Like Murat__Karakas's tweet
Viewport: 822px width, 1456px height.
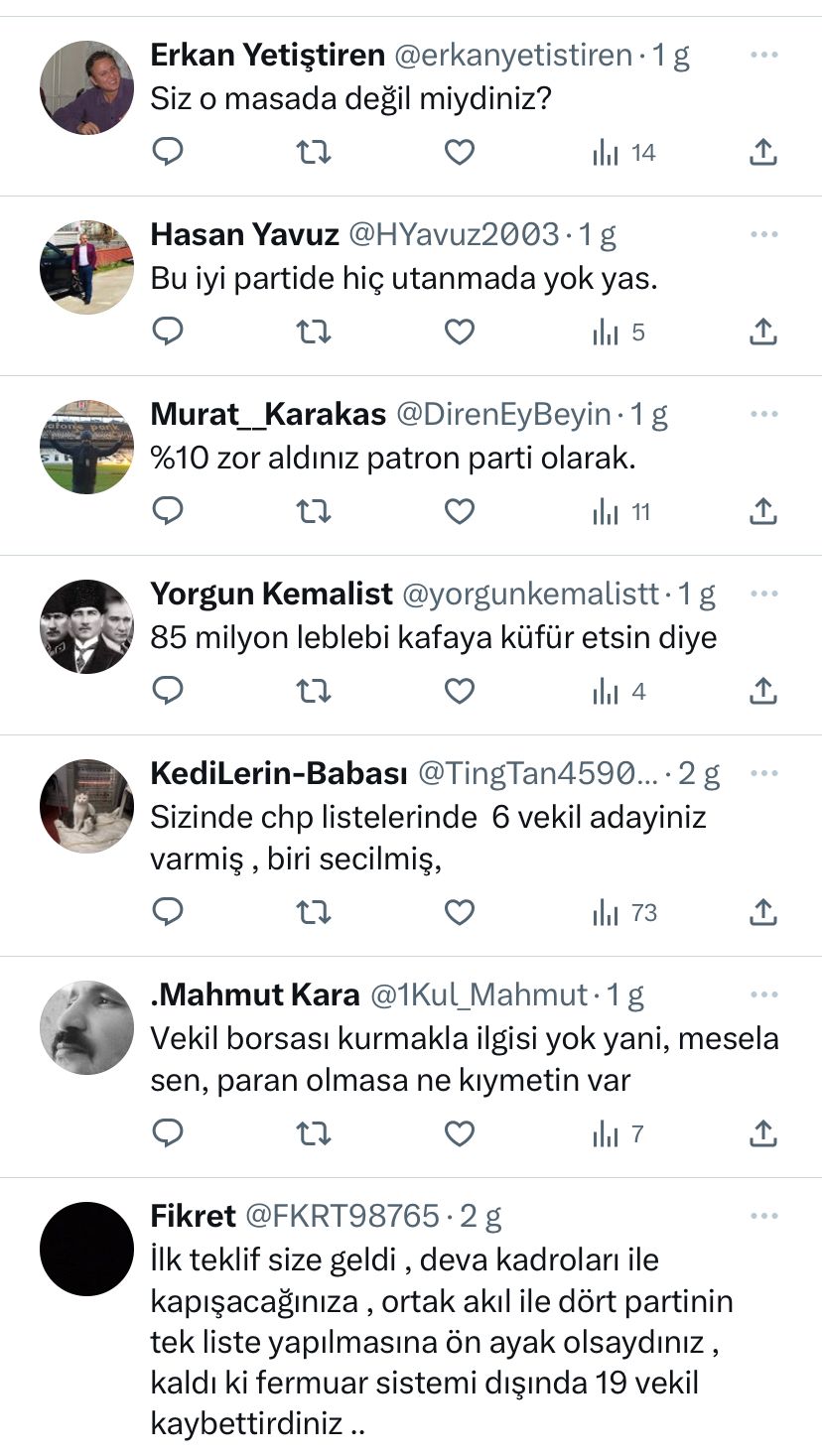click(x=459, y=511)
